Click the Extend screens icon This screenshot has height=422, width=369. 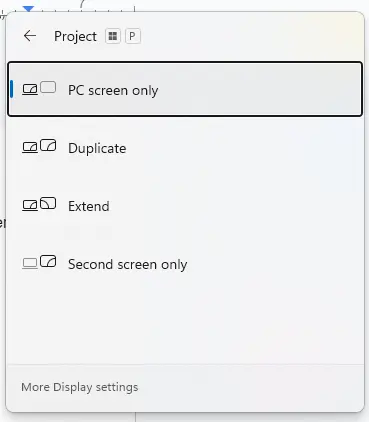(39, 204)
